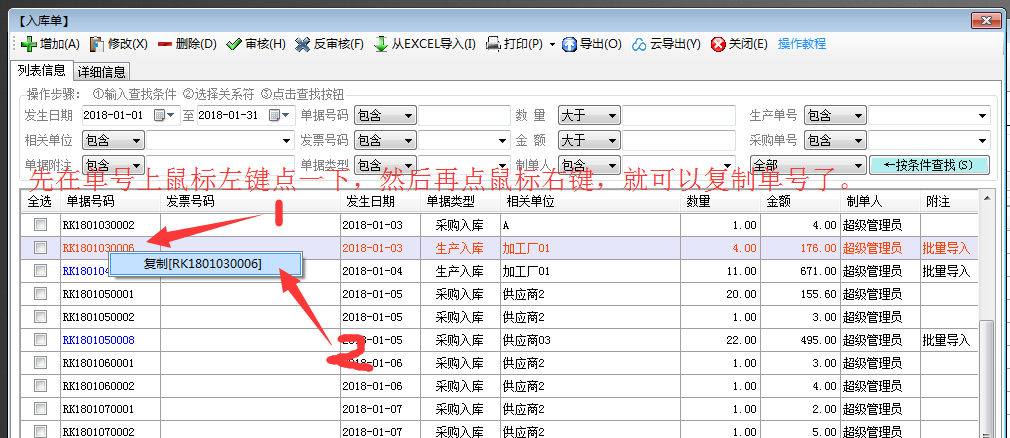The image size is (1010, 438).
Task: Tick the checkbox for row RK1801030002
Action: (x=40, y=225)
